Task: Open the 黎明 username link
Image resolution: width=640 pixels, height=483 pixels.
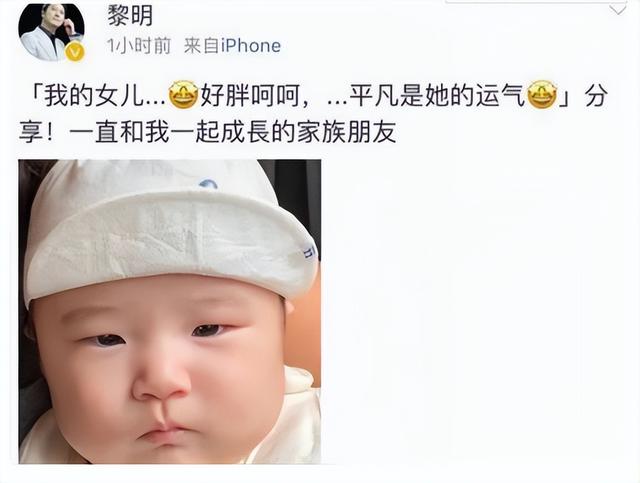Action: click(130, 16)
